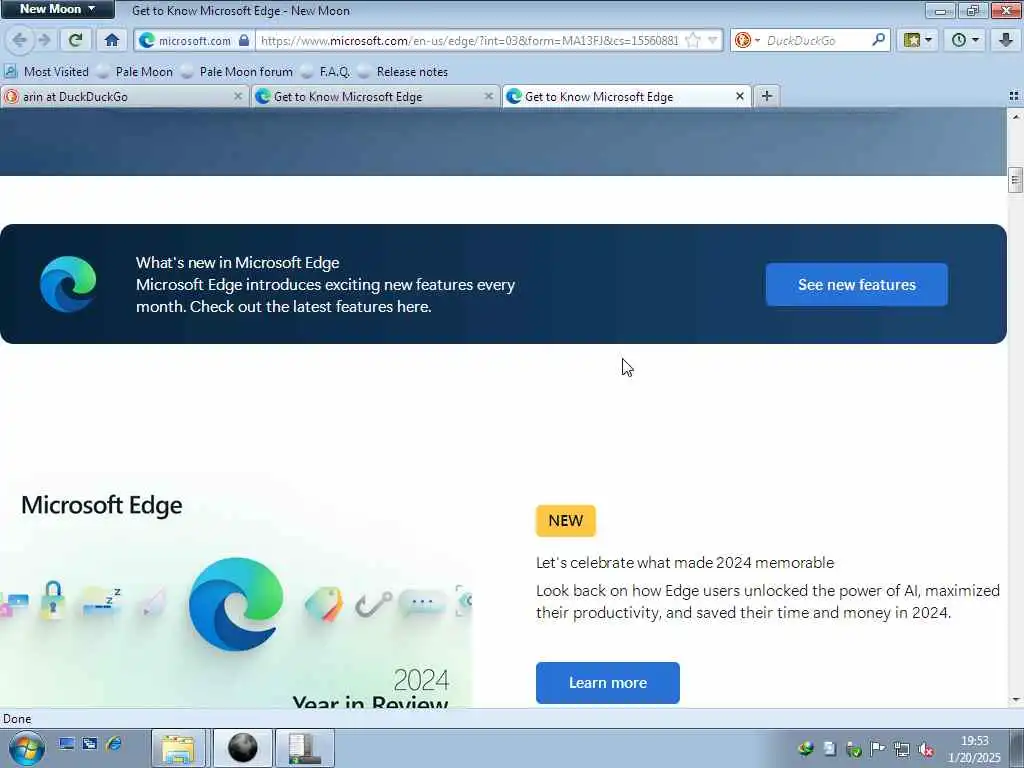This screenshot has width=1024, height=768.
Task: Go back with the back arrow button
Action: [19, 40]
